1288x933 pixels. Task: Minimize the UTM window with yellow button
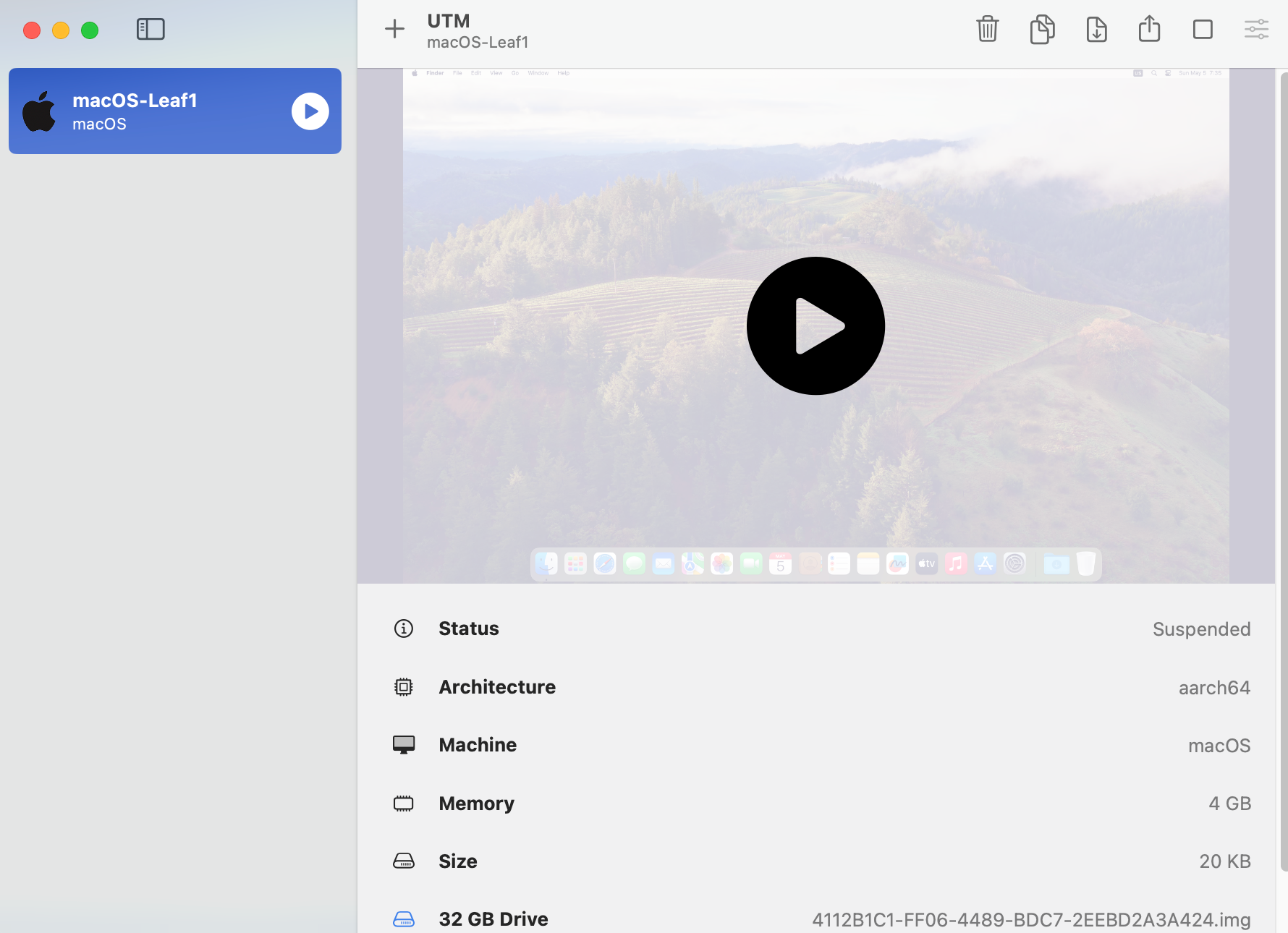click(61, 30)
